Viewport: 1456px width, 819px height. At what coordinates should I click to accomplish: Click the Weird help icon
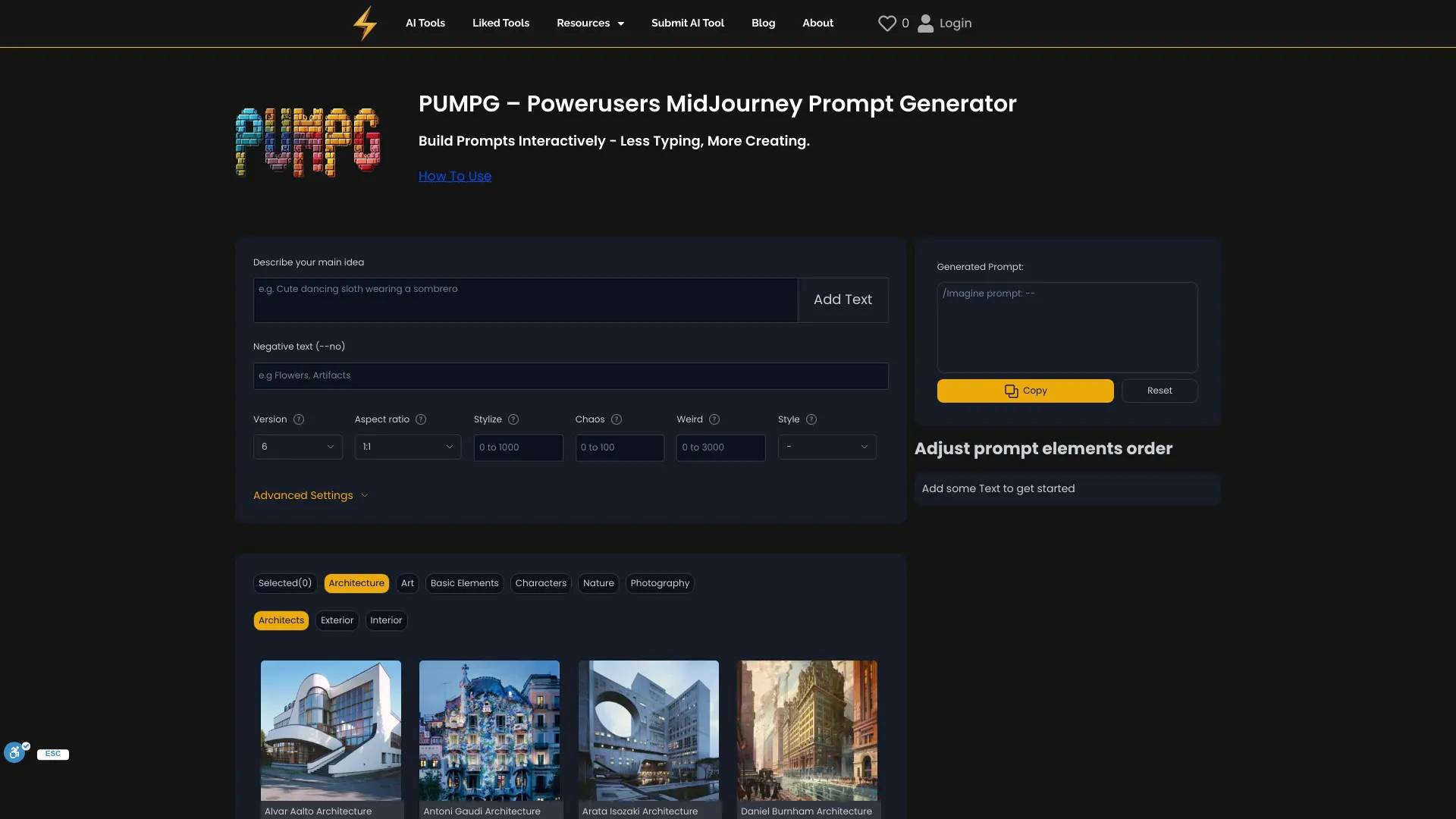tap(714, 419)
